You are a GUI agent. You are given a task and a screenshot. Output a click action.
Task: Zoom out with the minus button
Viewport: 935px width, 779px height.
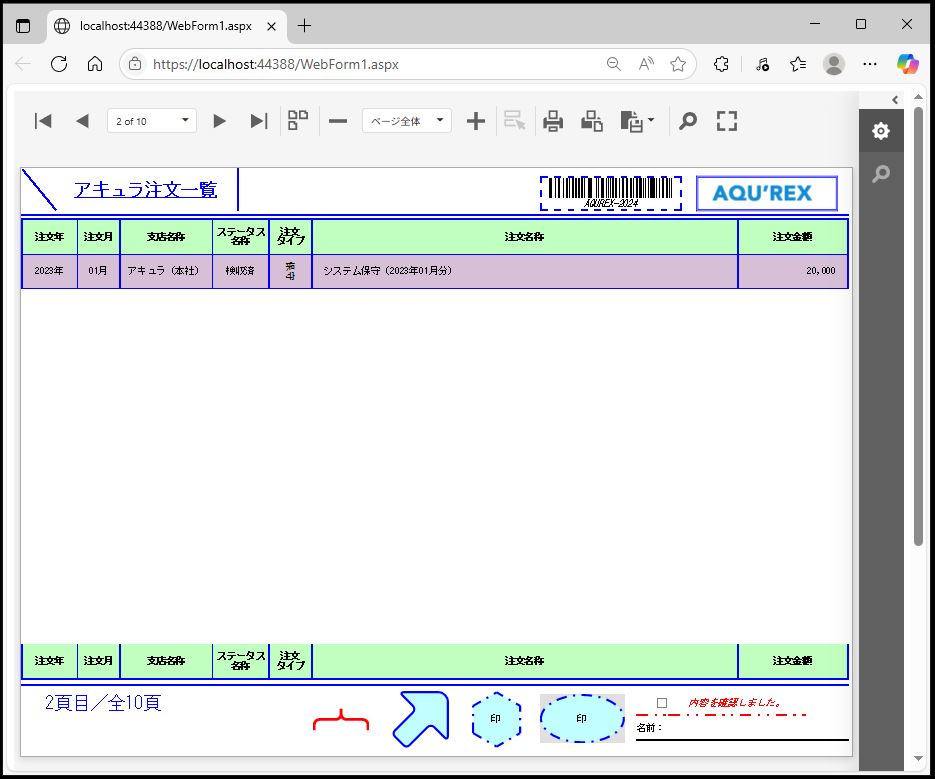338,121
